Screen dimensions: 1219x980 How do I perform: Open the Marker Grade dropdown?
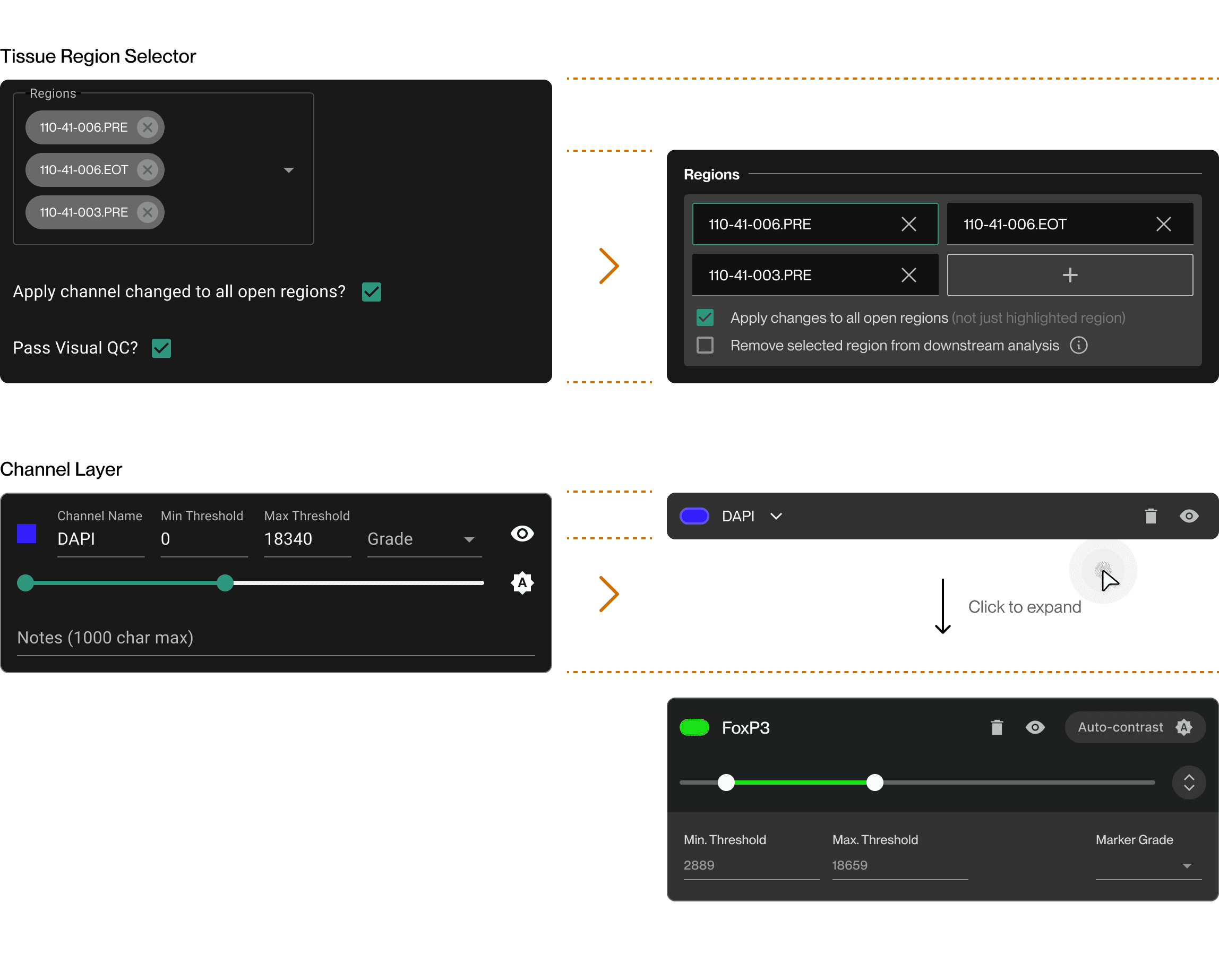point(1148,866)
